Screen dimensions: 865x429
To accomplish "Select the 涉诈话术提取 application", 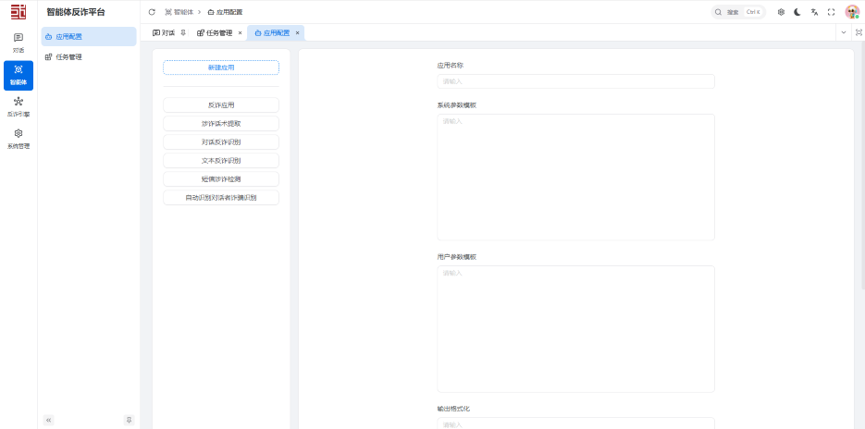I will pos(221,124).
